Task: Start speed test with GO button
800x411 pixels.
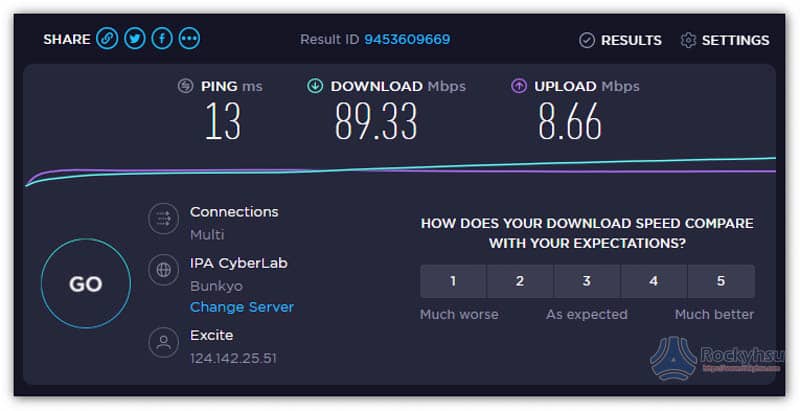Action: pos(86,284)
